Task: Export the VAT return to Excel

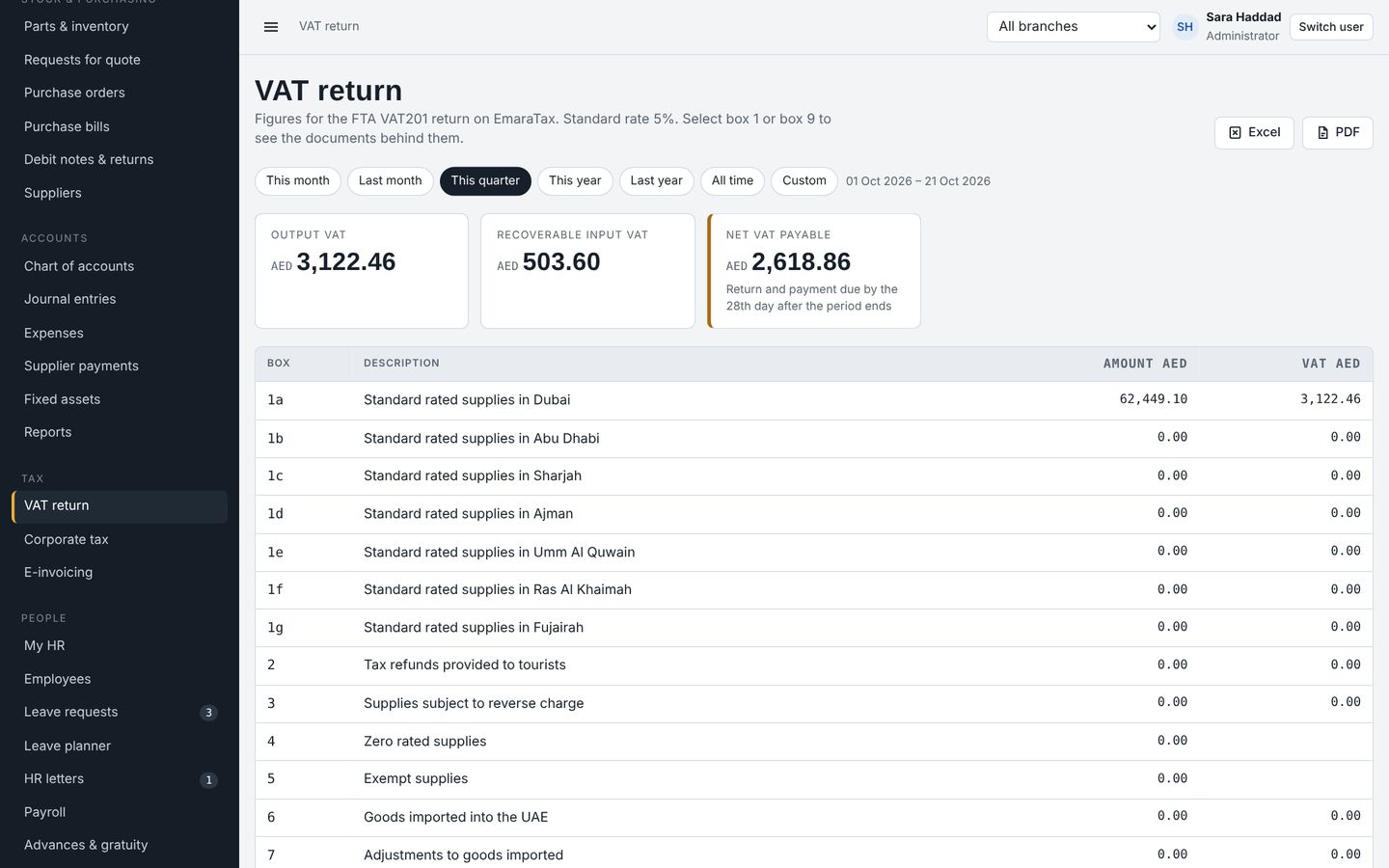Action: (x=1254, y=133)
